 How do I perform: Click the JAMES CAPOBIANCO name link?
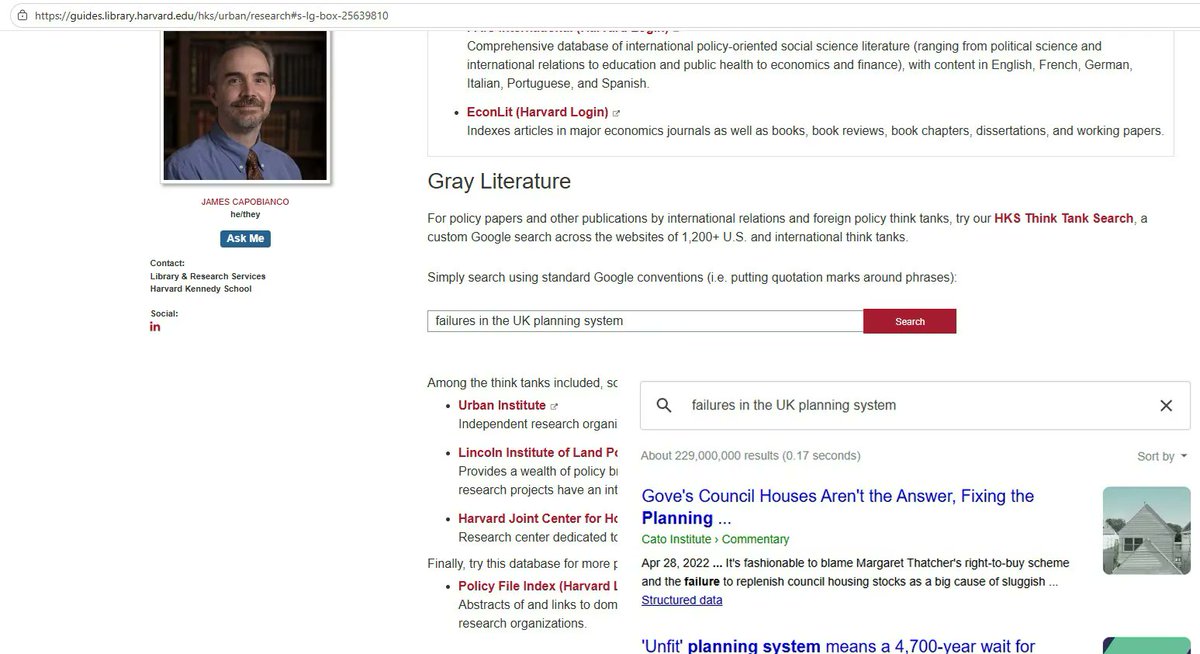click(x=245, y=202)
